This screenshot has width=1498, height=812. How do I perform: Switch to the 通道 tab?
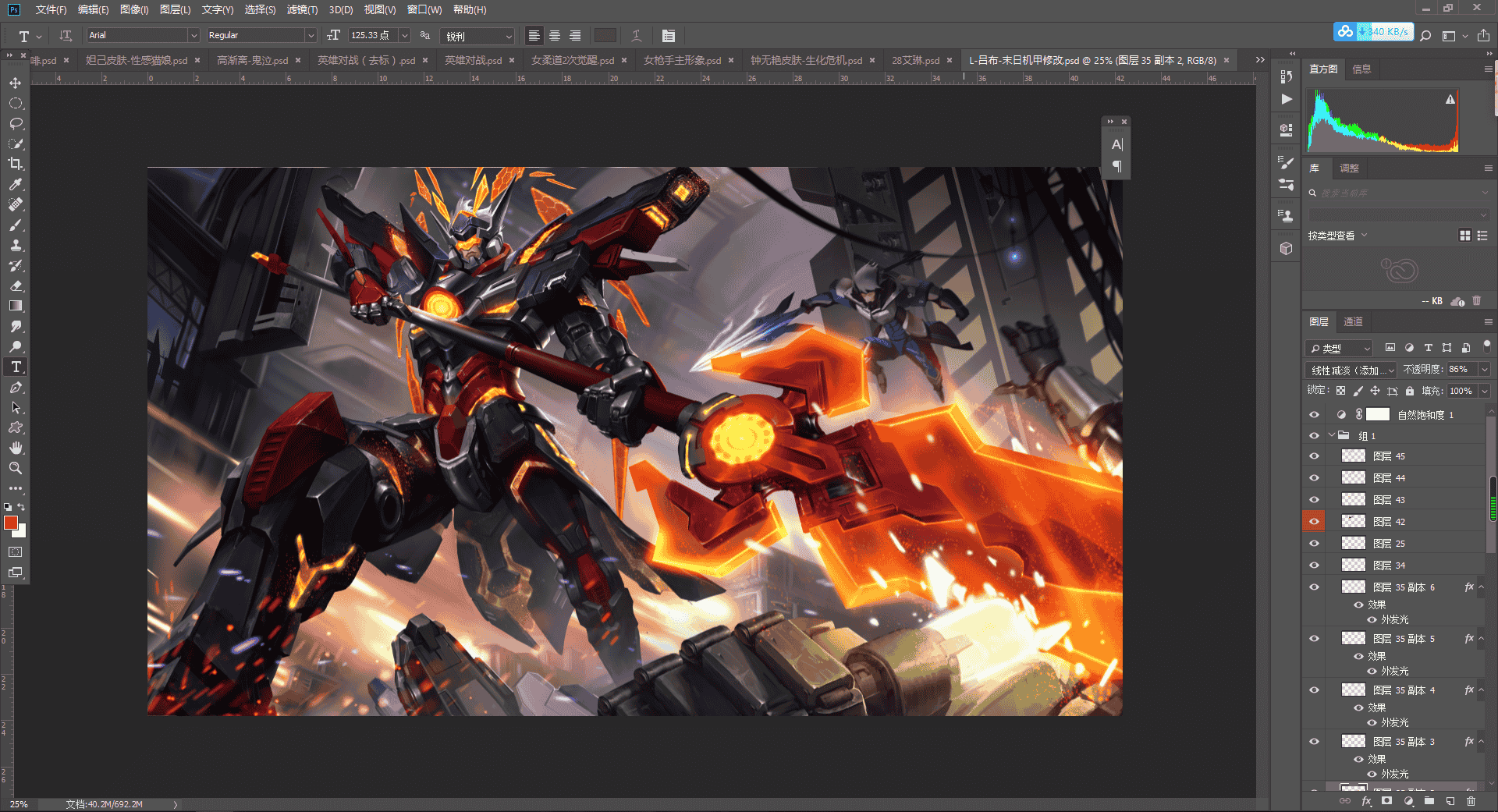(1353, 321)
